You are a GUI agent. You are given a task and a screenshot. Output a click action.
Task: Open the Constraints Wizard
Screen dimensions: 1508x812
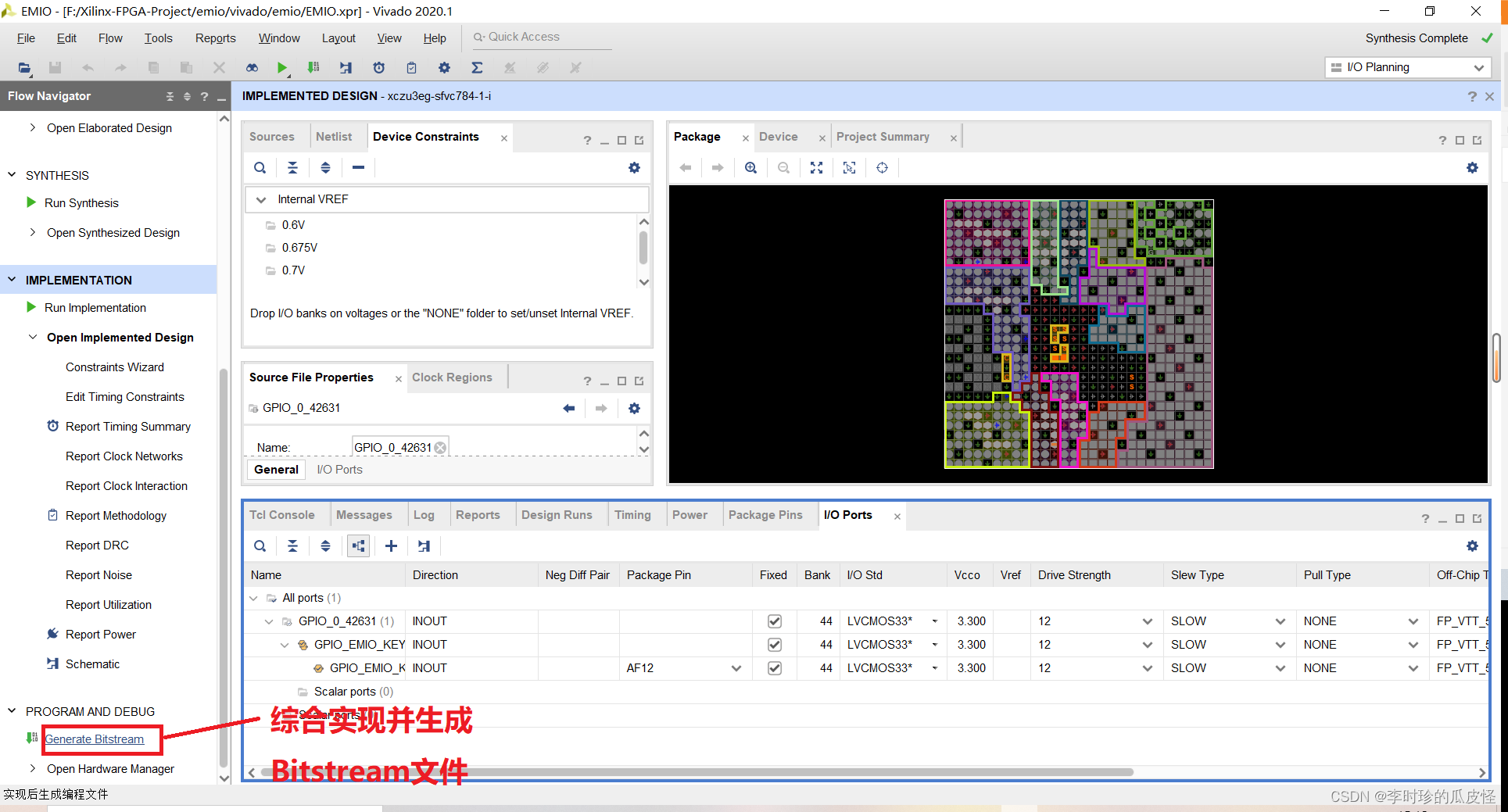coord(115,367)
